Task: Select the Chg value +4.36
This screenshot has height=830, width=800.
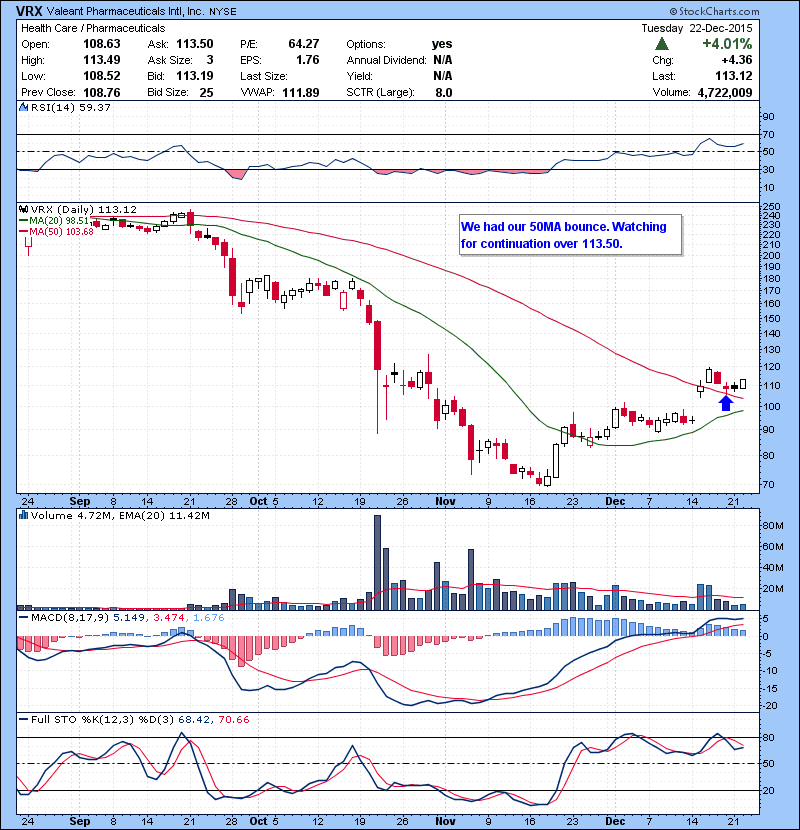Action: click(736, 60)
